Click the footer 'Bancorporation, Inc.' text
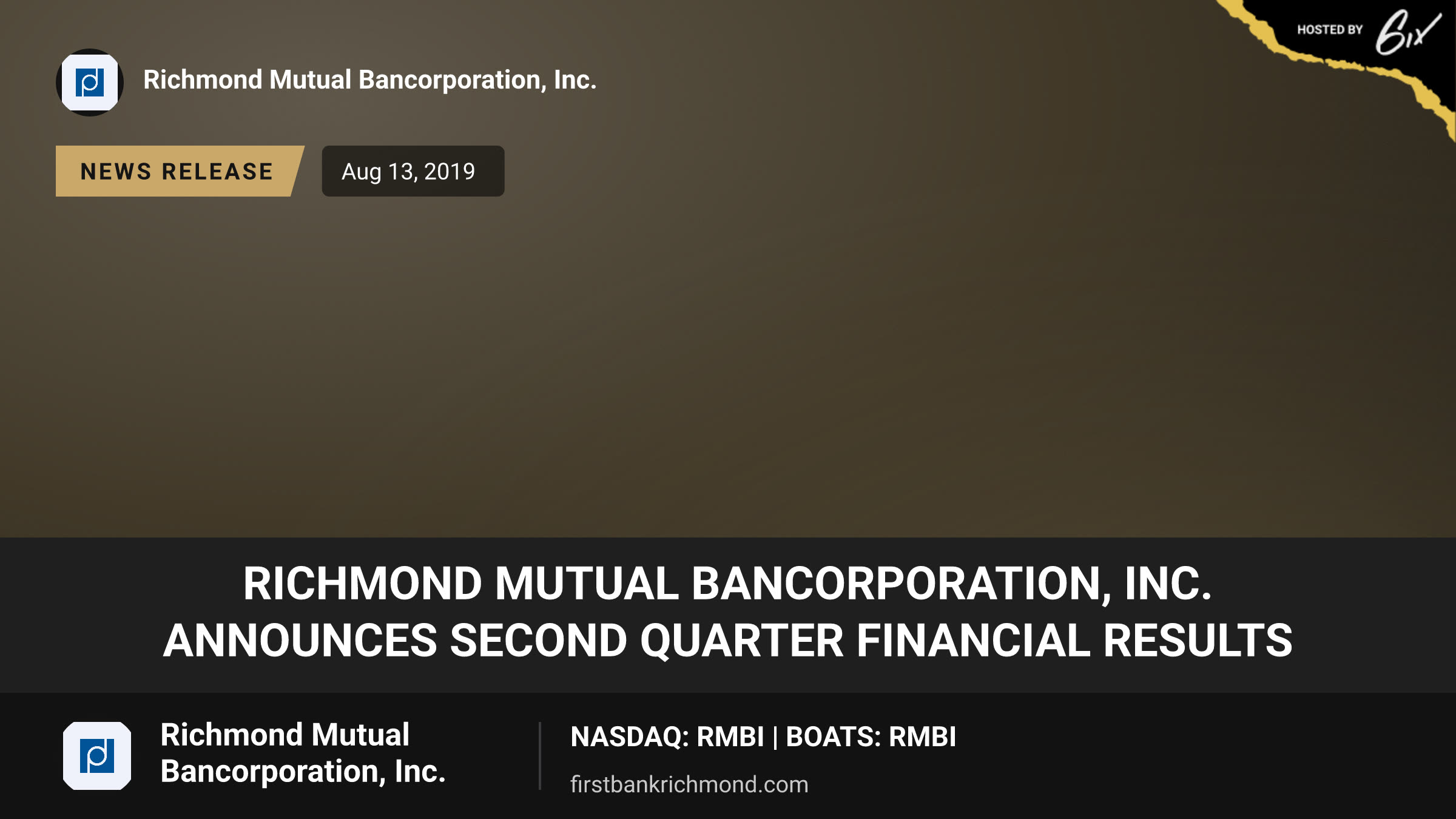The height and width of the screenshot is (819, 1456). coord(303,772)
